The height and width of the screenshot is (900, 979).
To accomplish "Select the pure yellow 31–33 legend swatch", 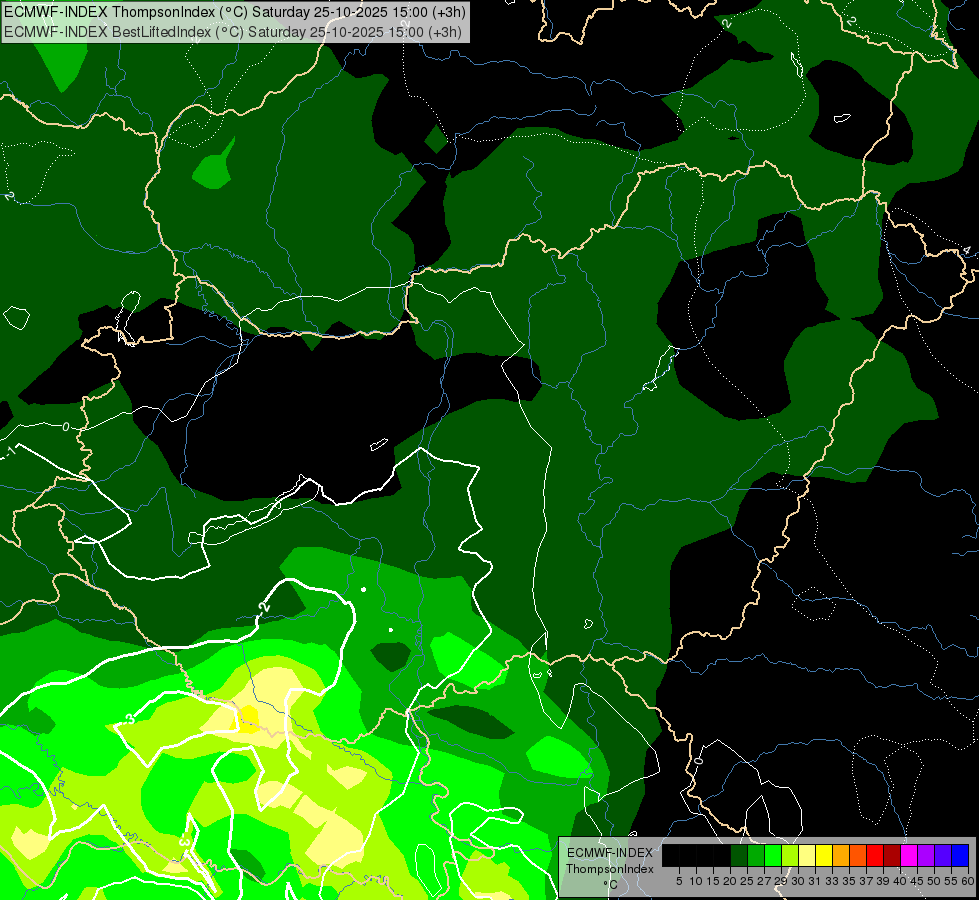I will click(824, 855).
